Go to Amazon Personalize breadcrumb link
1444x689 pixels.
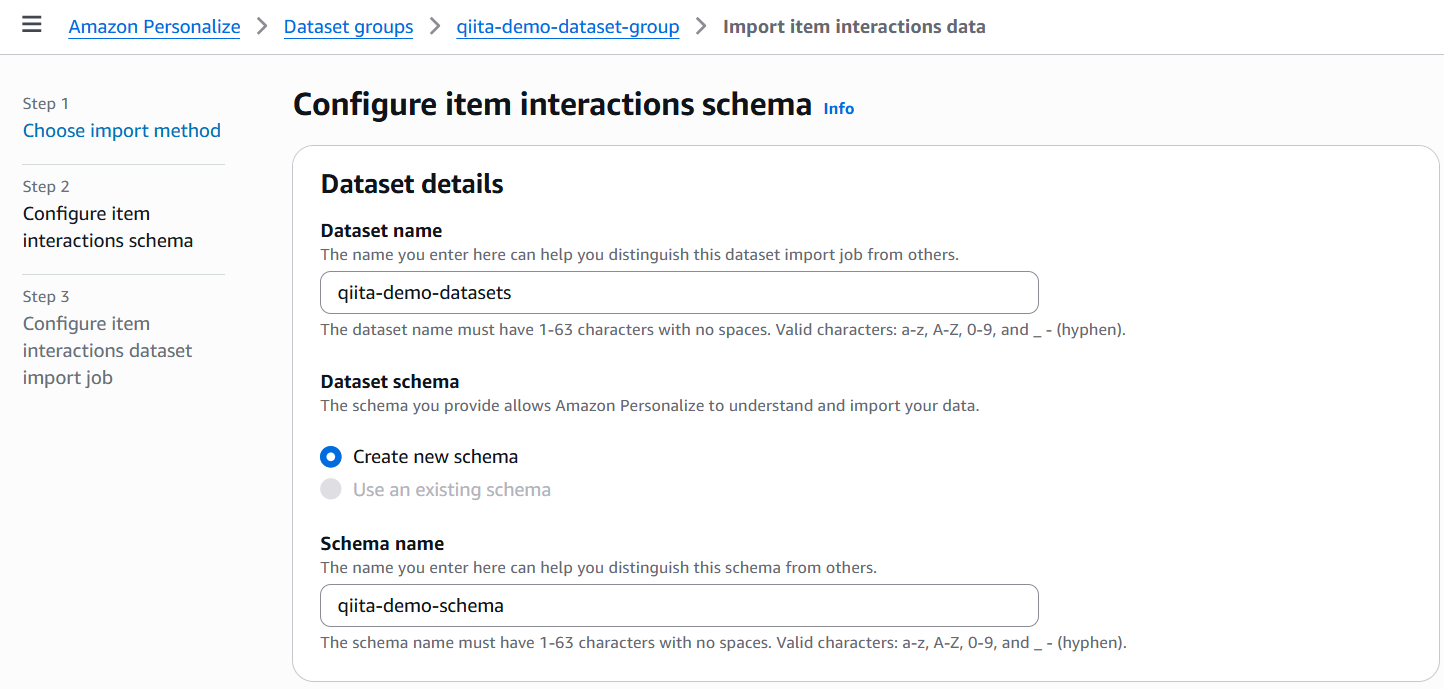point(154,27)
